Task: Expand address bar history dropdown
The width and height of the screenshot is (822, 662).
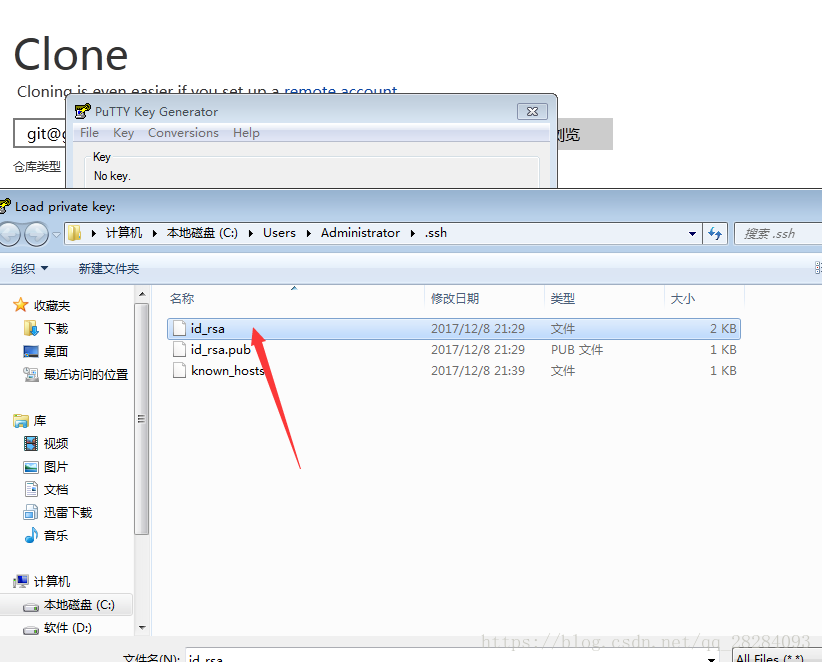Action: [x=693, y=233]
